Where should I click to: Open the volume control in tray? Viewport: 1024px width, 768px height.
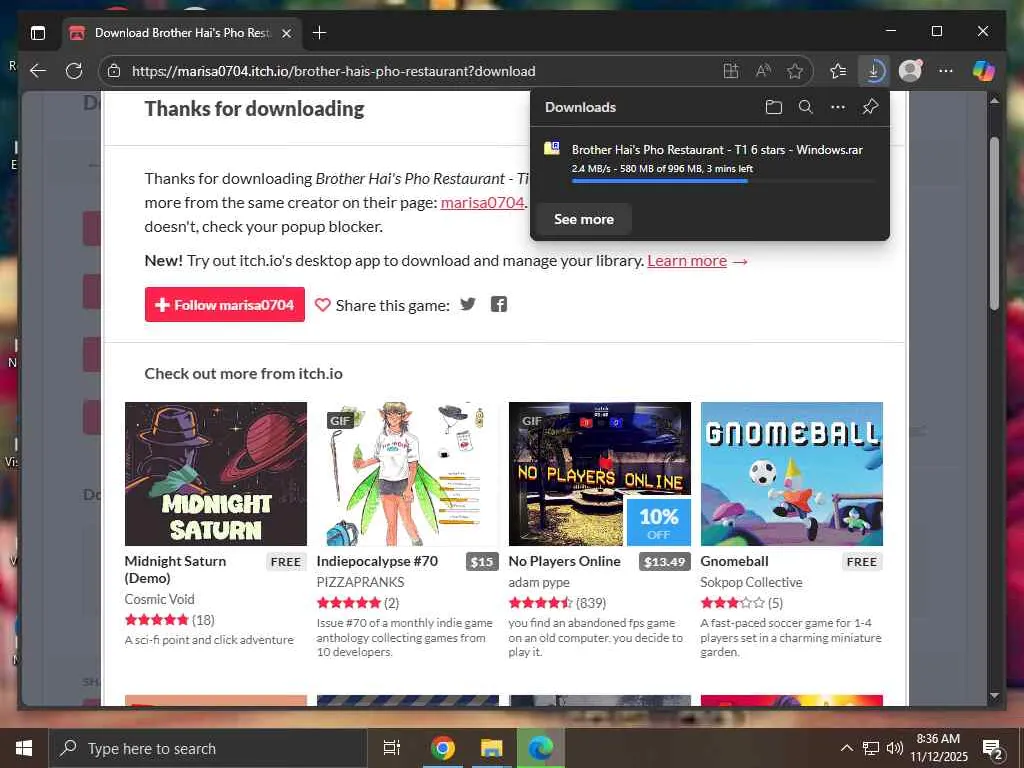click(x=895, y=748)
